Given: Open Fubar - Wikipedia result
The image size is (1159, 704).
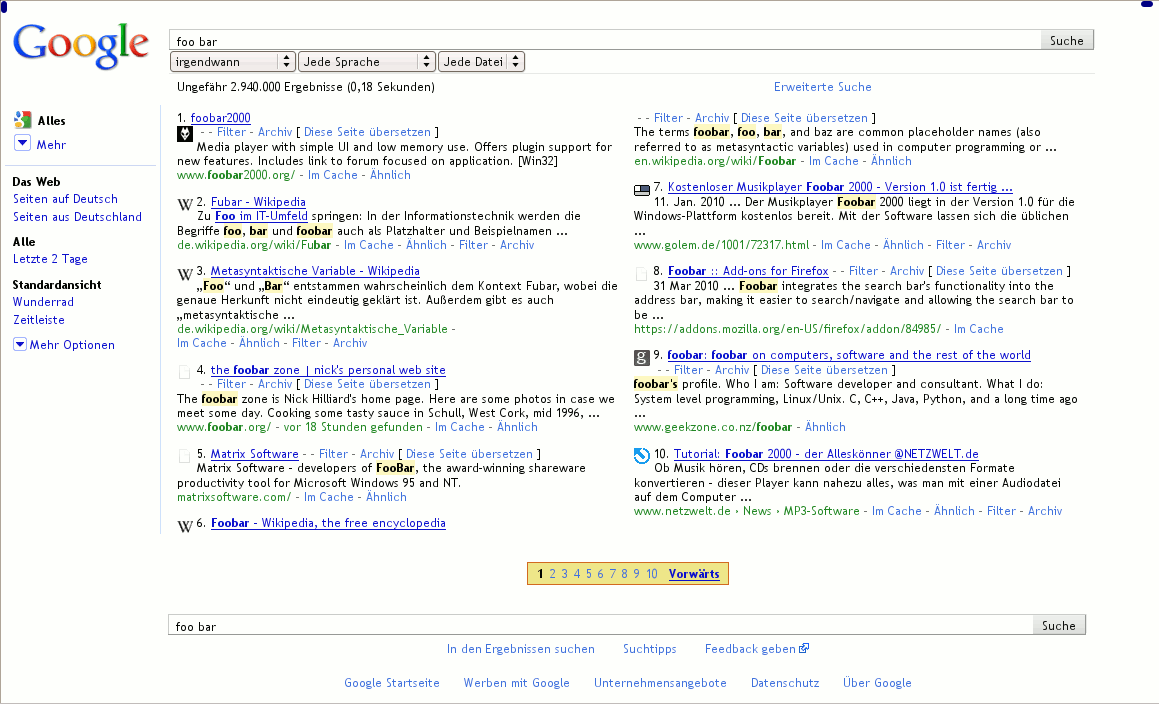Looking at the screenshot, I should (258, 202).
